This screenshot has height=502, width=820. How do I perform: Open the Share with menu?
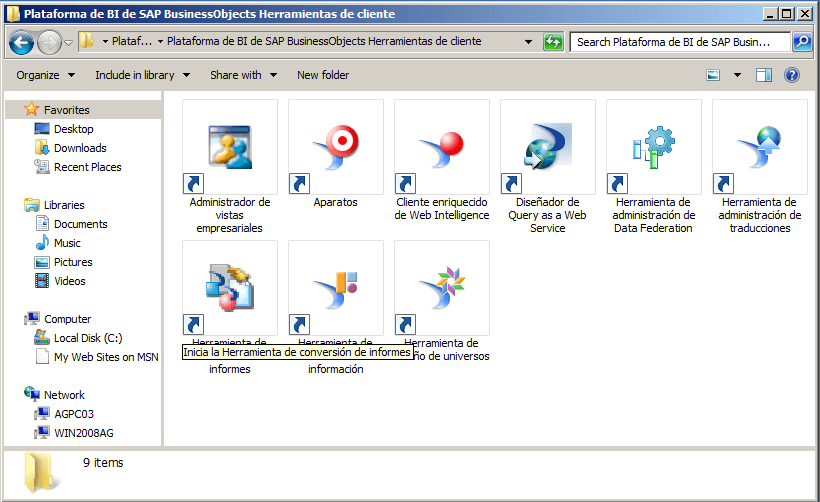(x=242, y=75)
